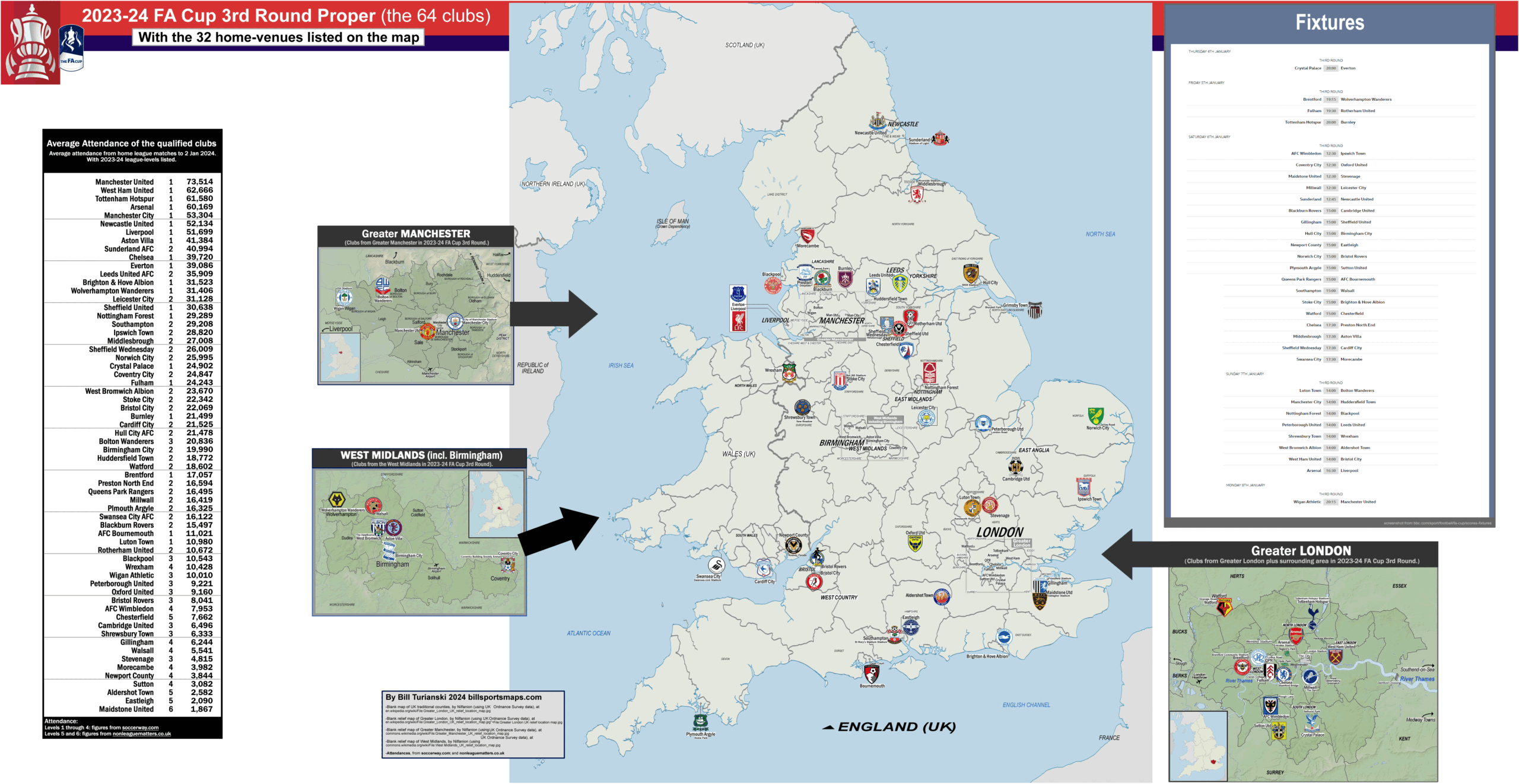Click Wolverhampton Wanderers crest in West Midlands inset
1519x784 pixels.
337,499
